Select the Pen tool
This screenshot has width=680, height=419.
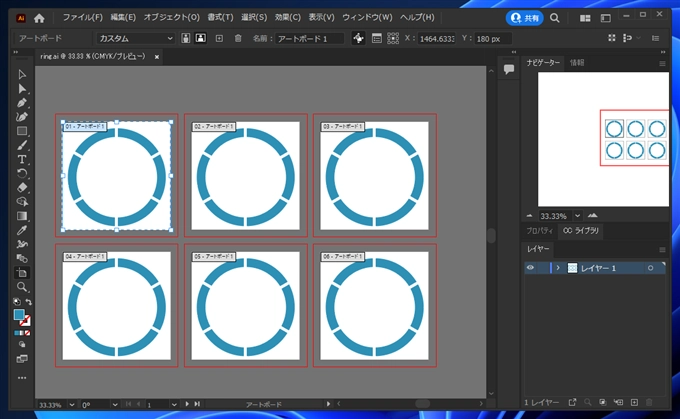(x=22, y=103)
